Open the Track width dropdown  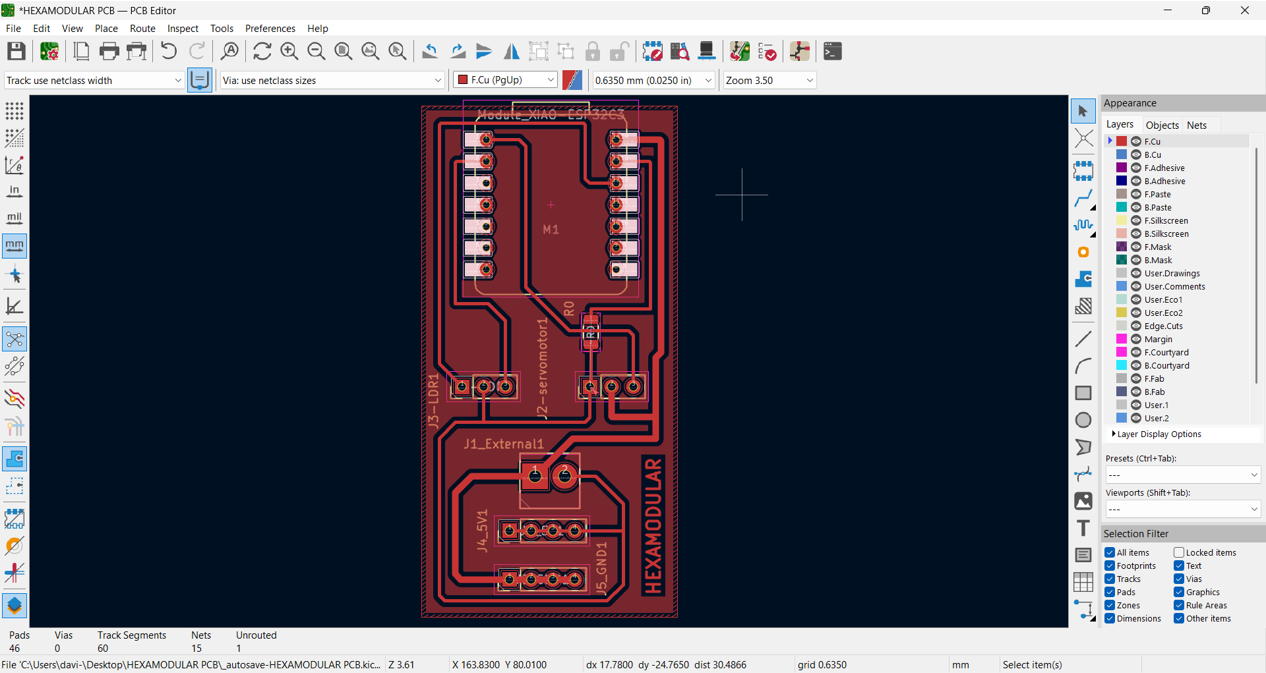(94, 80)
